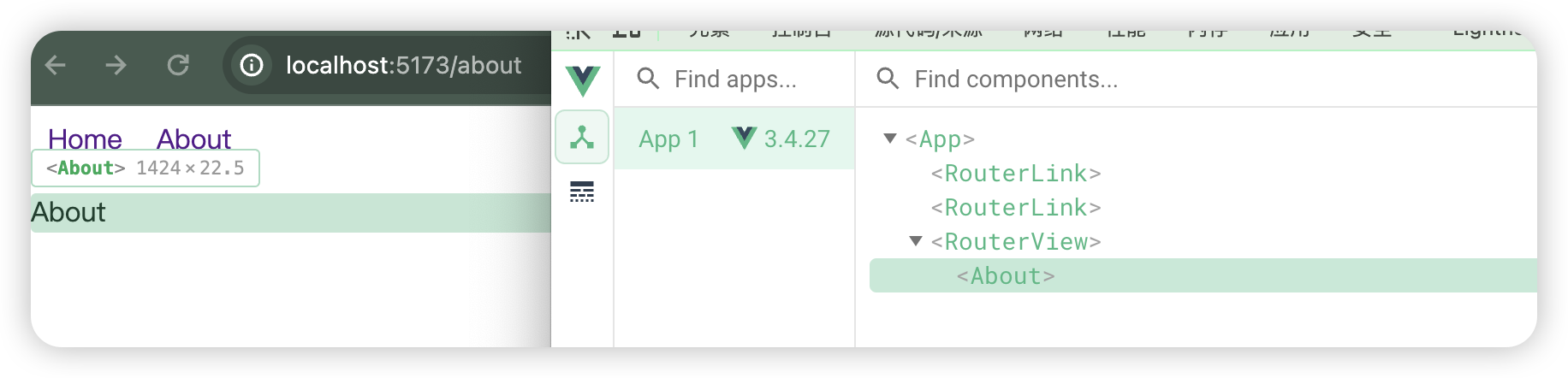
Task: Click the browser forward arrow
Action: 116,65
